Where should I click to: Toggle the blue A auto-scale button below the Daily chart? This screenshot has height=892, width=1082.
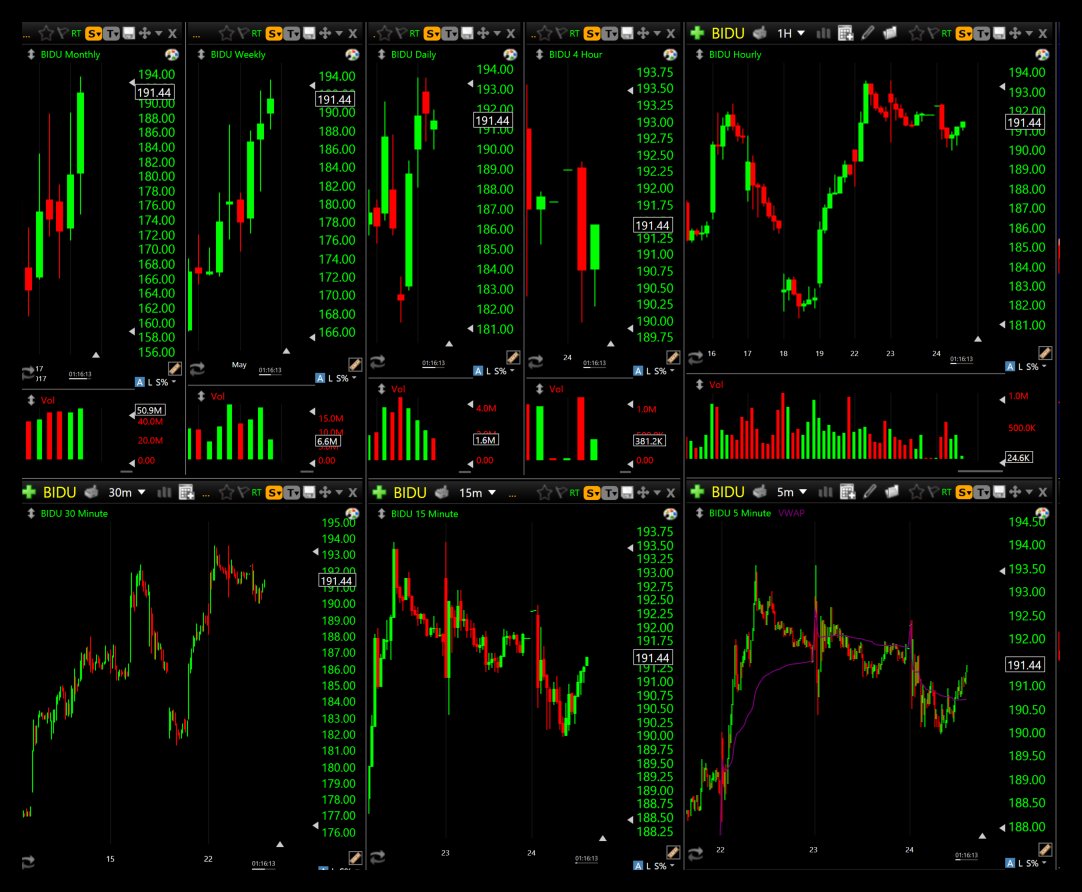coord(478,371)
